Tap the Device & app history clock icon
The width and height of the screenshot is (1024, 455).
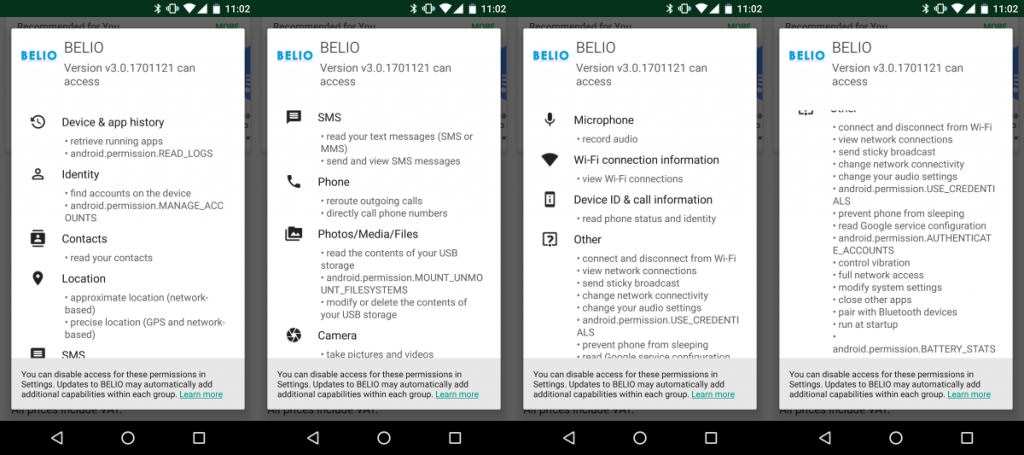(x=38, y=122)
